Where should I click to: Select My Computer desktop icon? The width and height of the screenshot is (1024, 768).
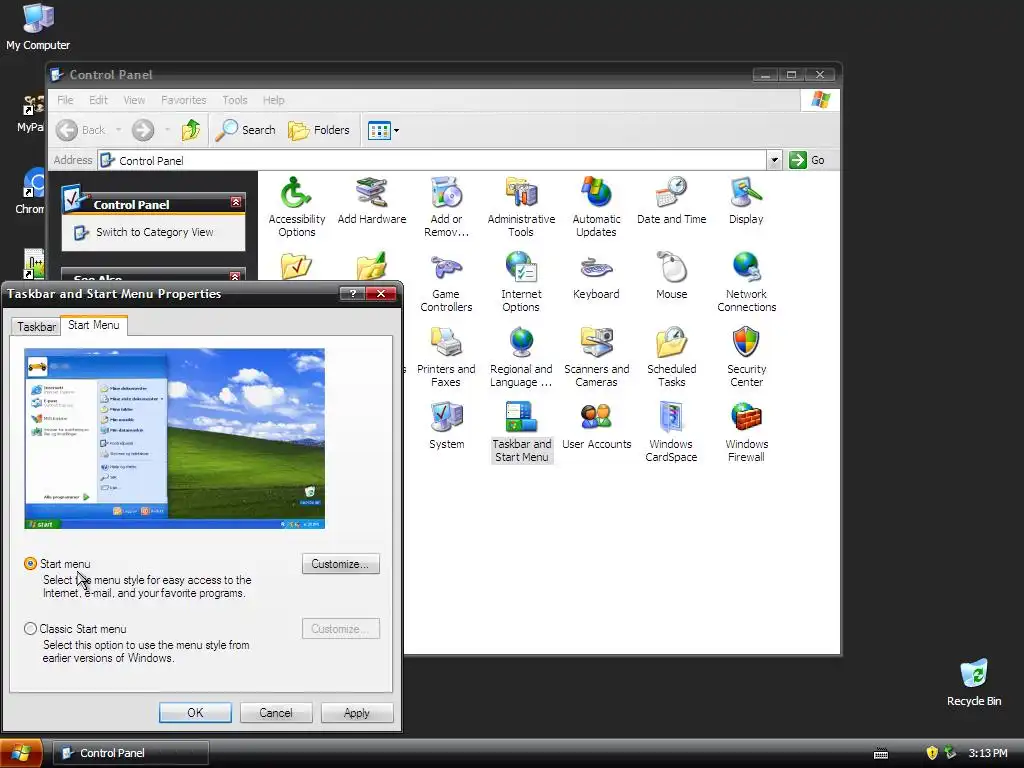[38, 26]
